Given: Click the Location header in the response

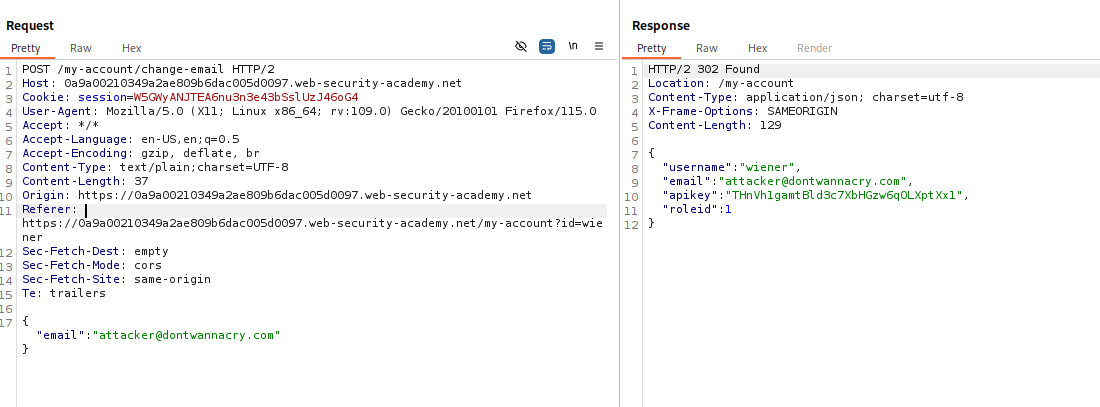Looking at the screenshot, I should 720,83.
